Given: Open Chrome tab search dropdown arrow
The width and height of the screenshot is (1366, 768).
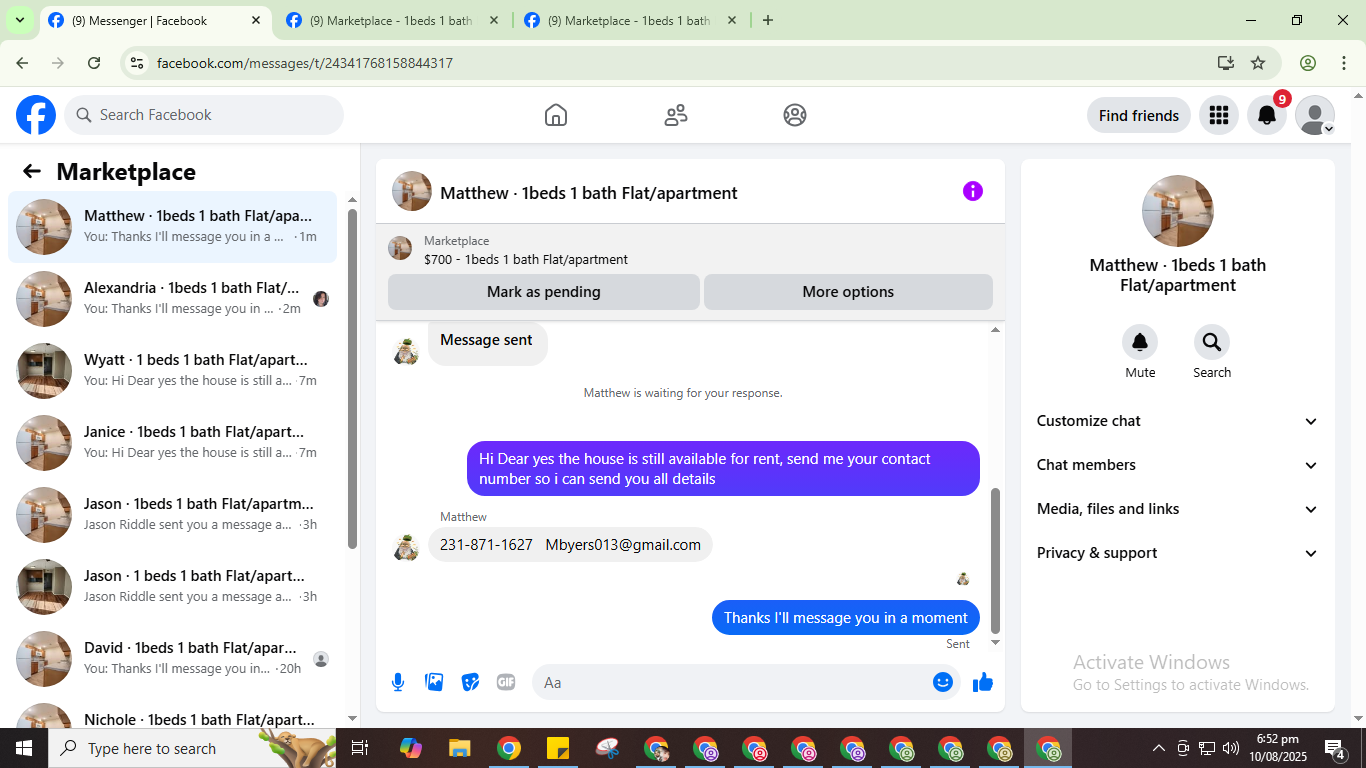Looking at the screenshot, I should 19,20.
